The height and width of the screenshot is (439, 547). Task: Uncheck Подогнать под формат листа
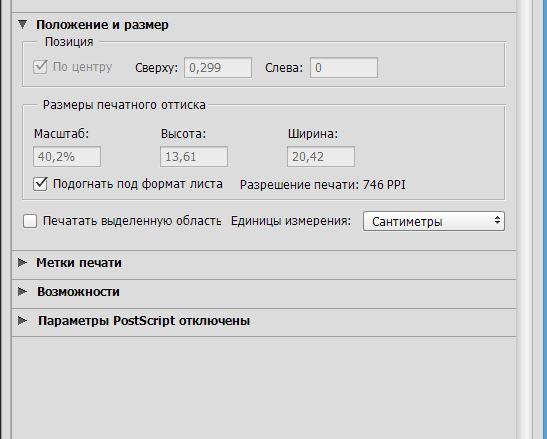tap(40, 184)
